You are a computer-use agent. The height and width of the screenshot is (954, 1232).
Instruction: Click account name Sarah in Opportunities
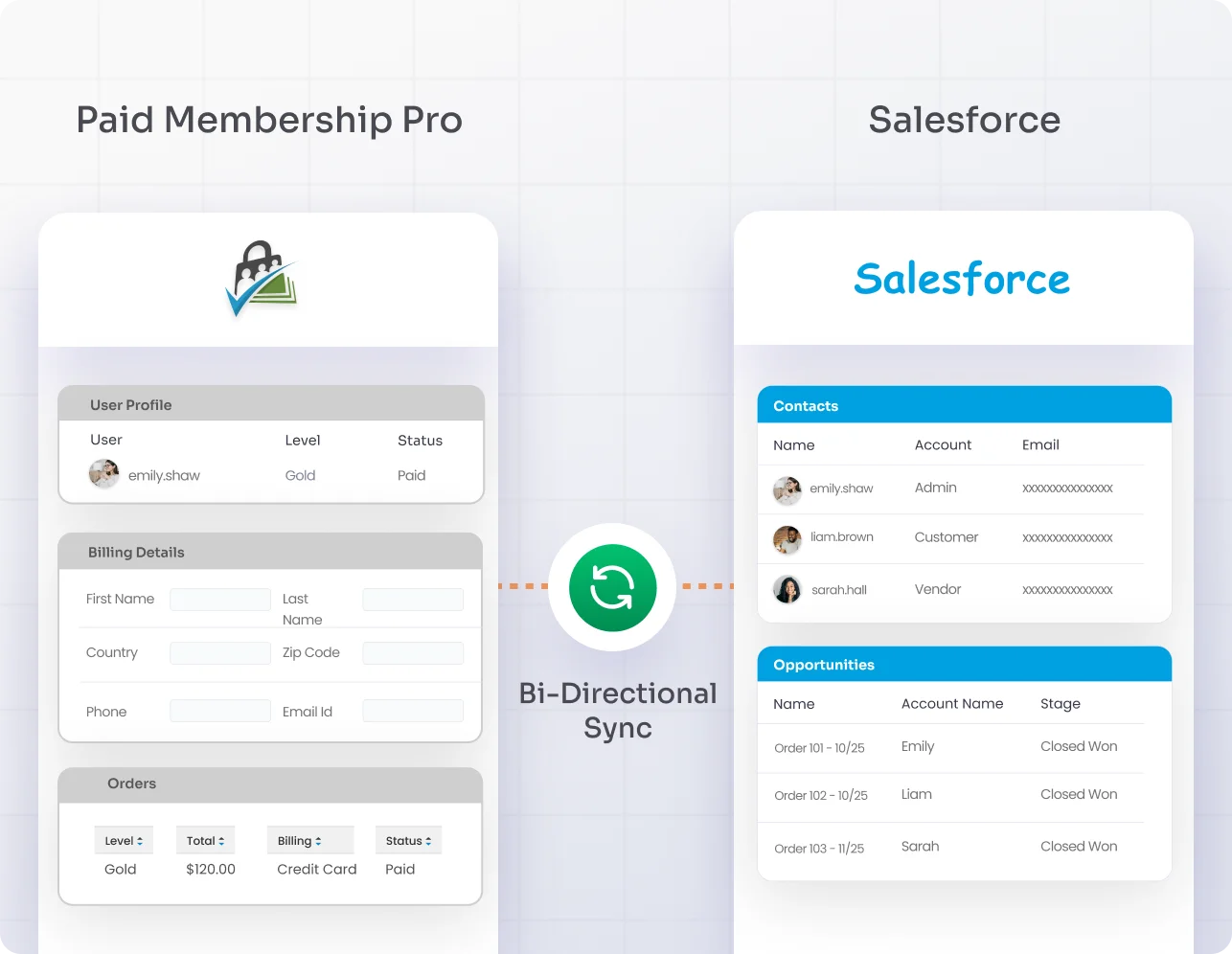point(921,847)
